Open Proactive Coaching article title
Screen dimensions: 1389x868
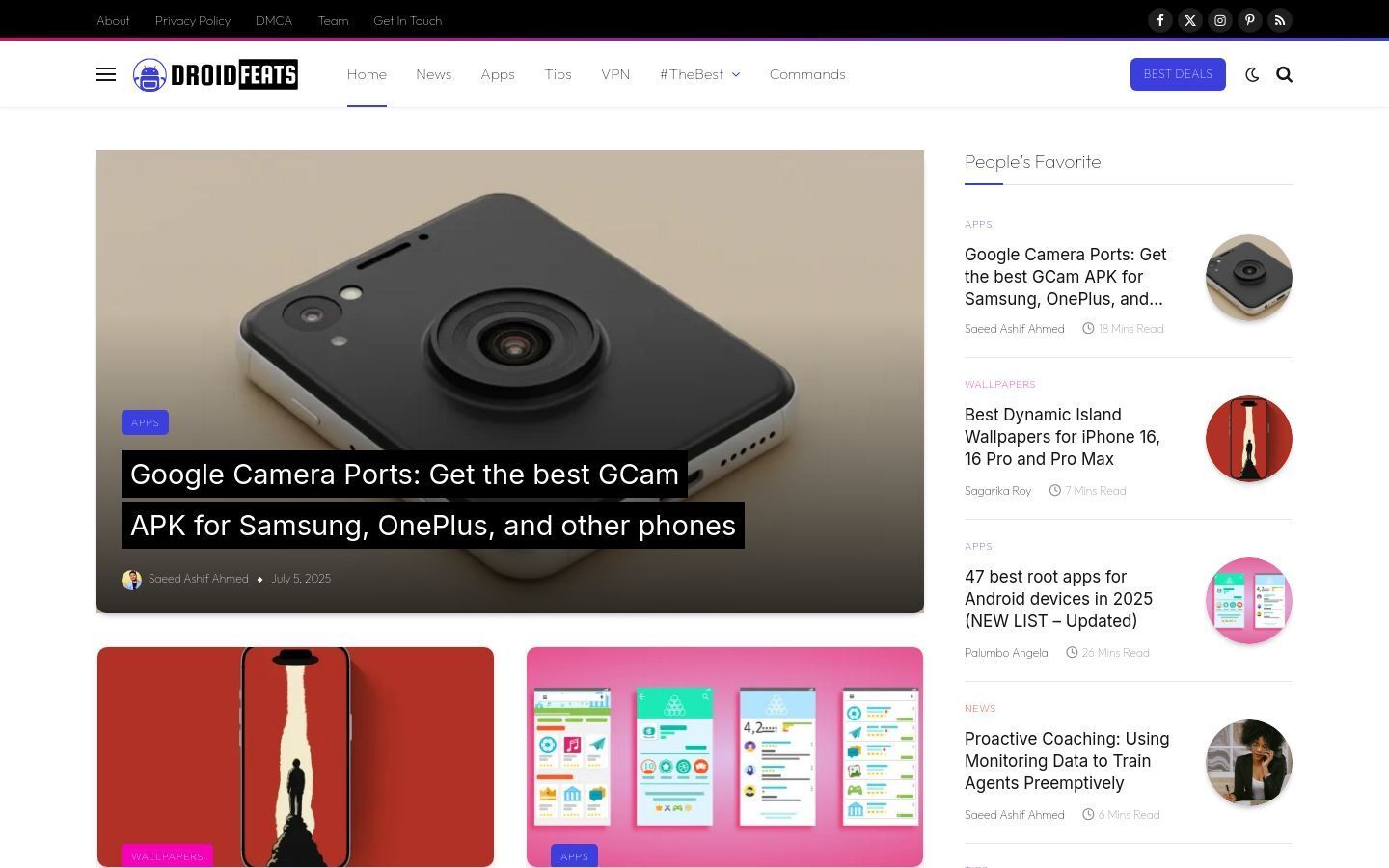[x=1067, y=761]
